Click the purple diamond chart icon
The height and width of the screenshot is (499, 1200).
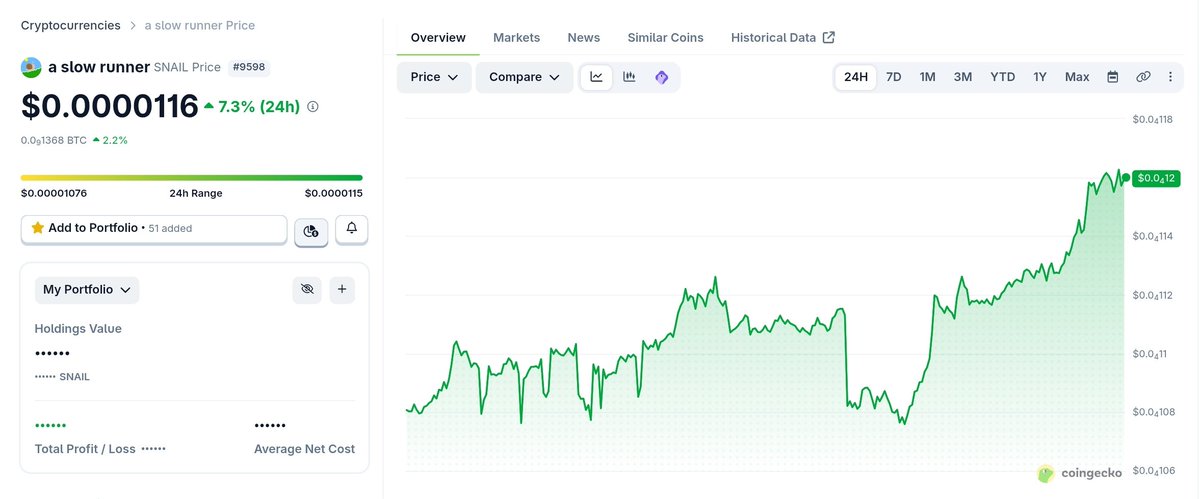661,77
